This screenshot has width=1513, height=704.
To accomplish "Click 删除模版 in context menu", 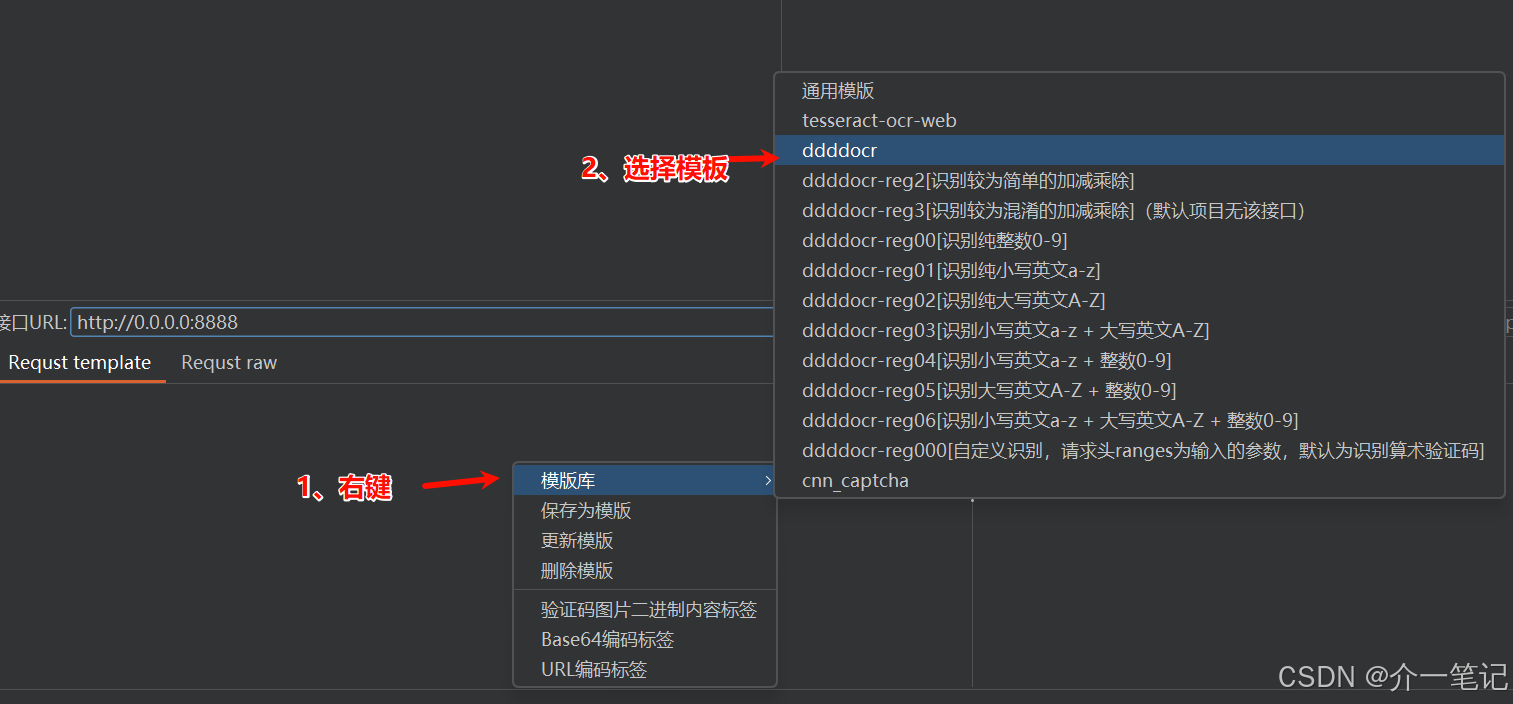I will point(645,571).
